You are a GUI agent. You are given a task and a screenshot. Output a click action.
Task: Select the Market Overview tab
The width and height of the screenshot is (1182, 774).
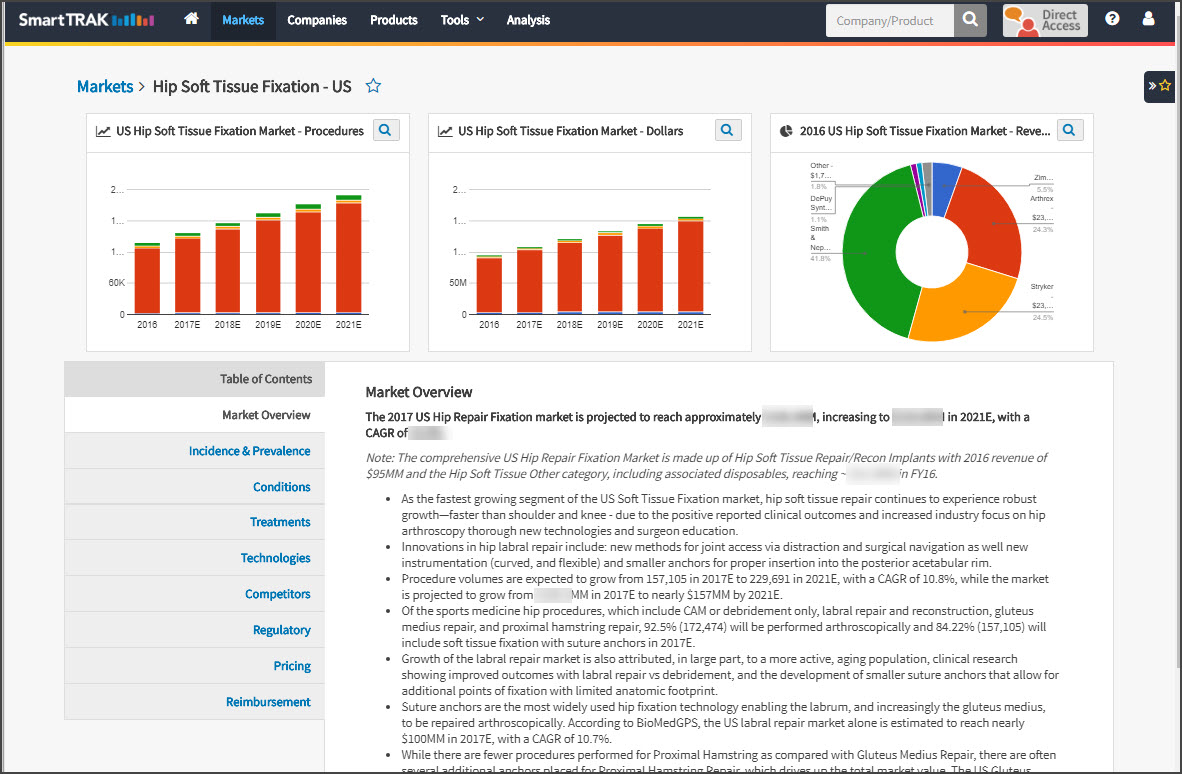tap(194, 415)
